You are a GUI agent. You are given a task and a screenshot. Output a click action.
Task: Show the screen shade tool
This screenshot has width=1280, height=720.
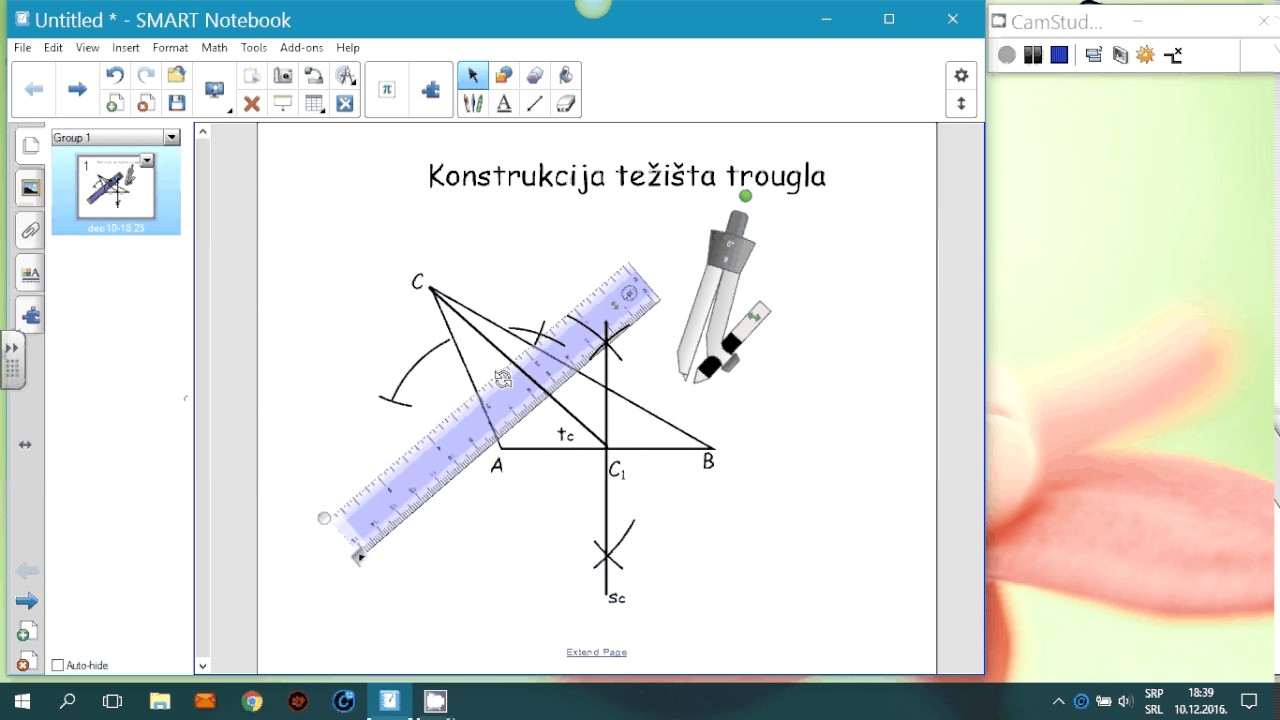pos(283,103)
